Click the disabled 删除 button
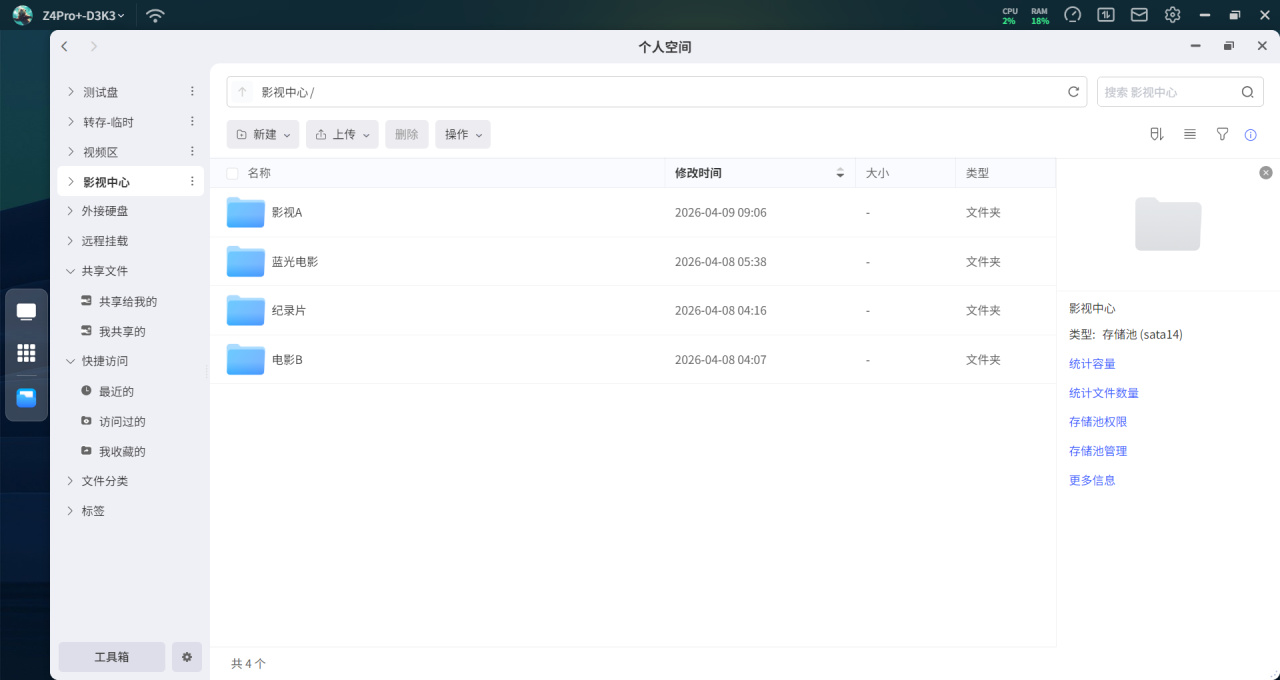The image size is (1280, 680). 407,134
